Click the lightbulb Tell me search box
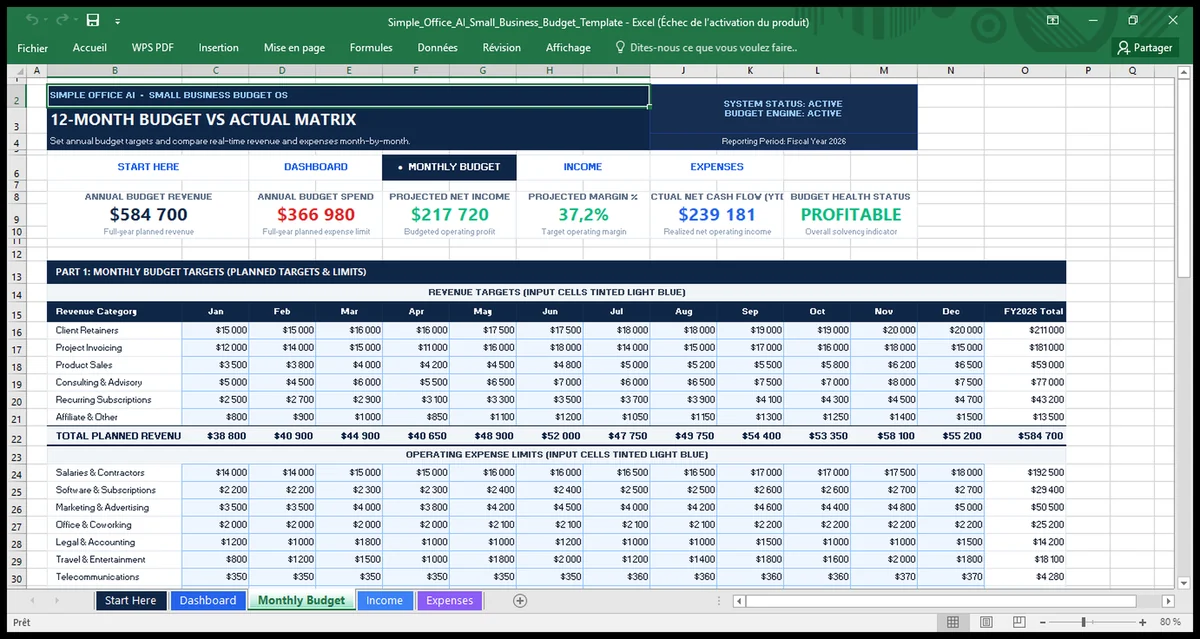The height and width of the screenshot is (639, 1200). (x=705, y=47)
